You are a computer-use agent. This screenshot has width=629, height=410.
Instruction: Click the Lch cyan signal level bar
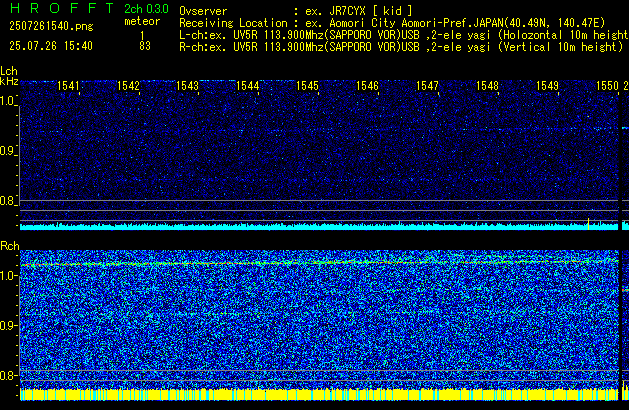(x=319, y=227)
